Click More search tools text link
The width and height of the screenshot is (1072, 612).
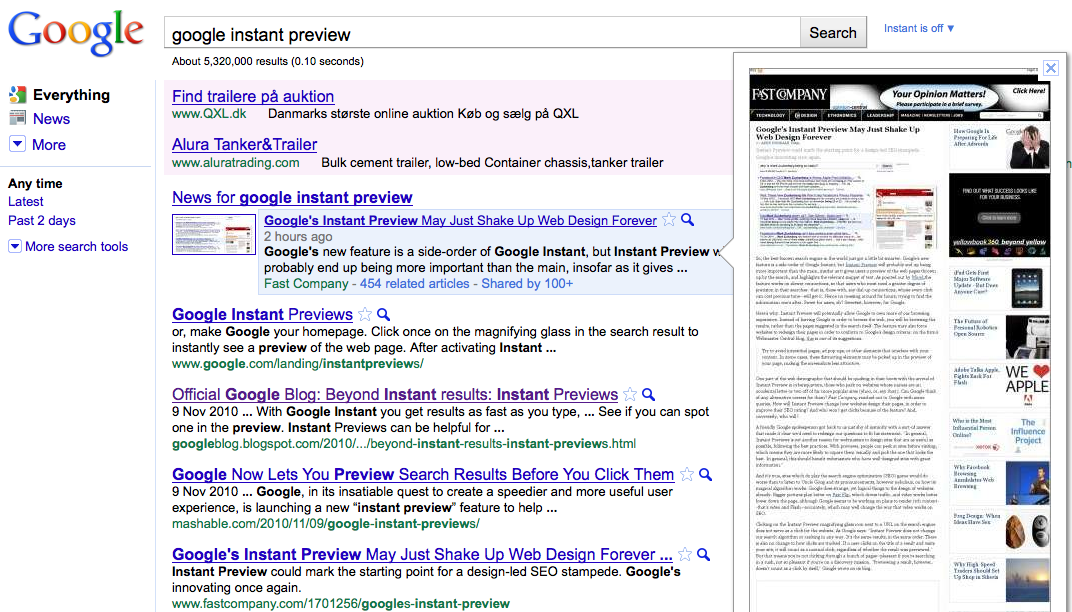(76, 247)
